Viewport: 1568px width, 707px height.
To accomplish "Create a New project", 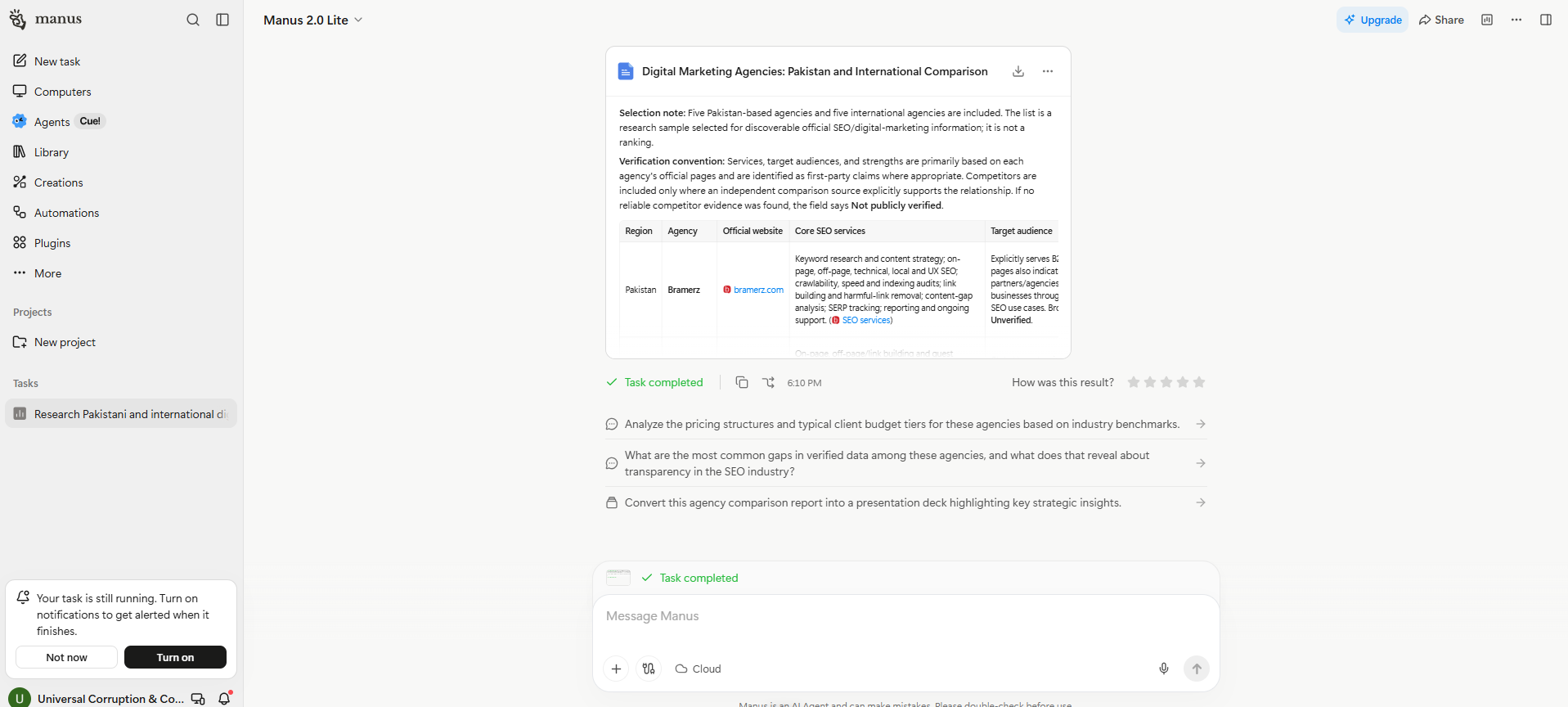I will [x=121, y=342].
